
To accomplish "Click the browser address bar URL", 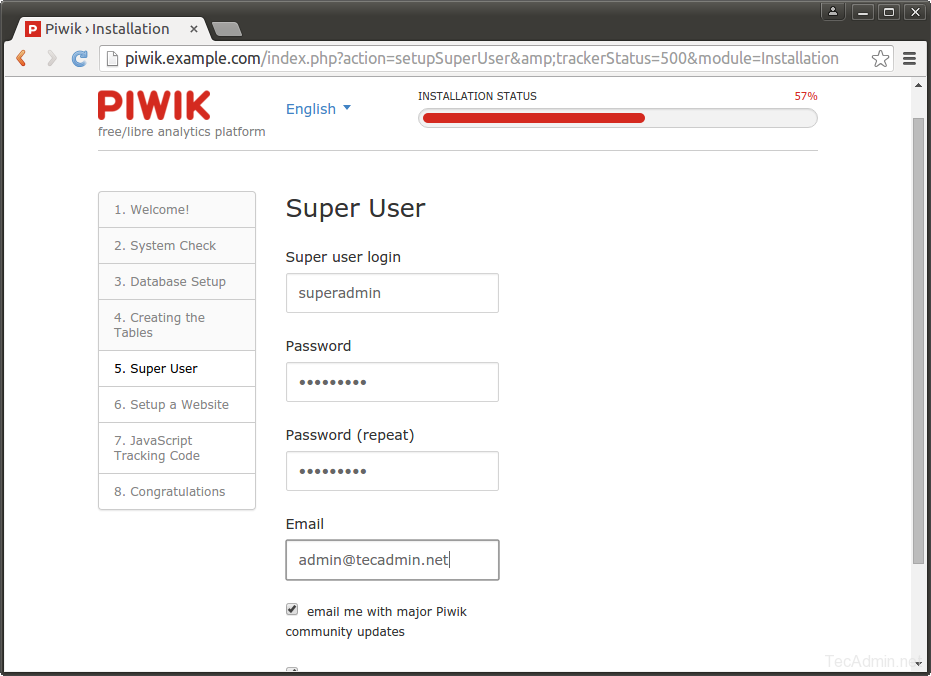I will (480, 59).
